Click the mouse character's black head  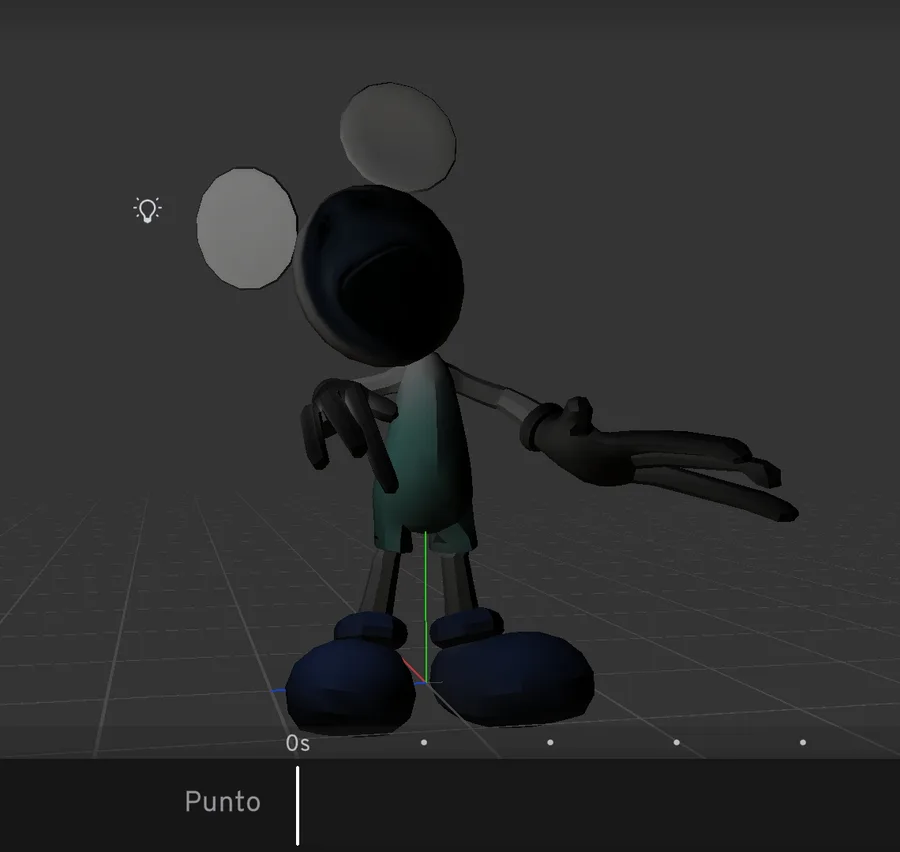click(x=379, y=276)
